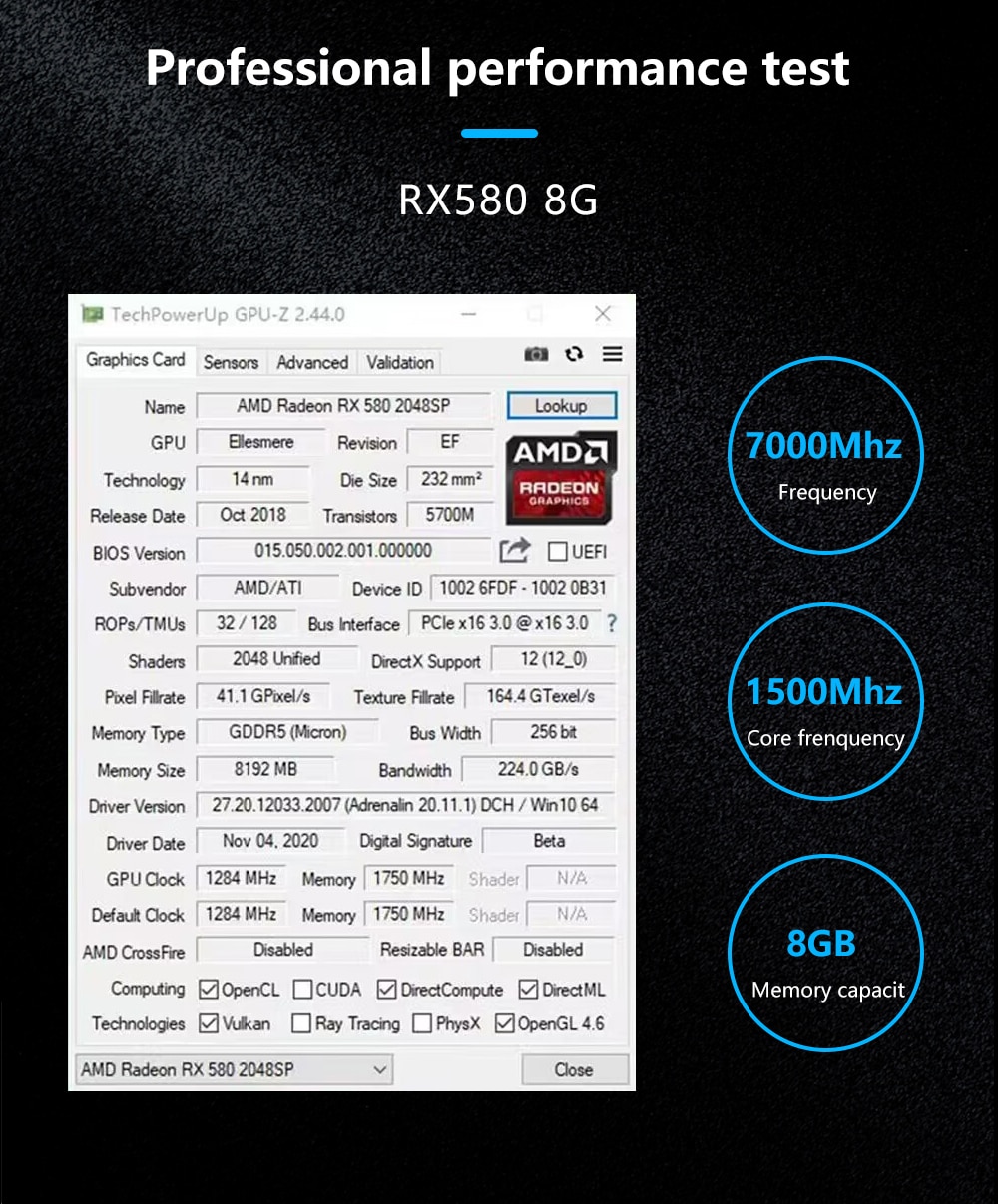The image size is (998, 1204).
Task: Click the Die Size value 232 mm²
Action: pos(450,479)
